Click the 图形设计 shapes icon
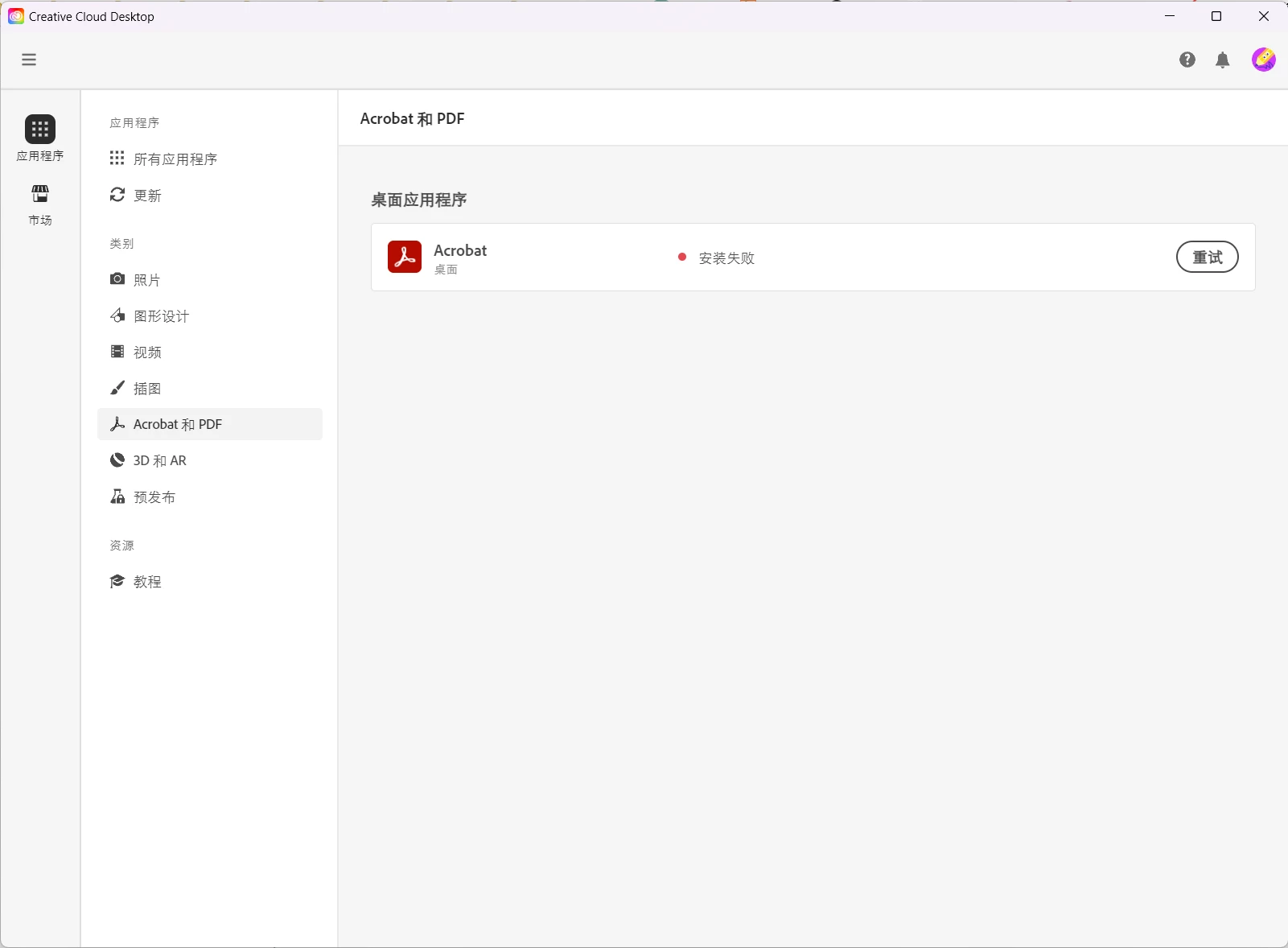 click(x=117, y=315)
